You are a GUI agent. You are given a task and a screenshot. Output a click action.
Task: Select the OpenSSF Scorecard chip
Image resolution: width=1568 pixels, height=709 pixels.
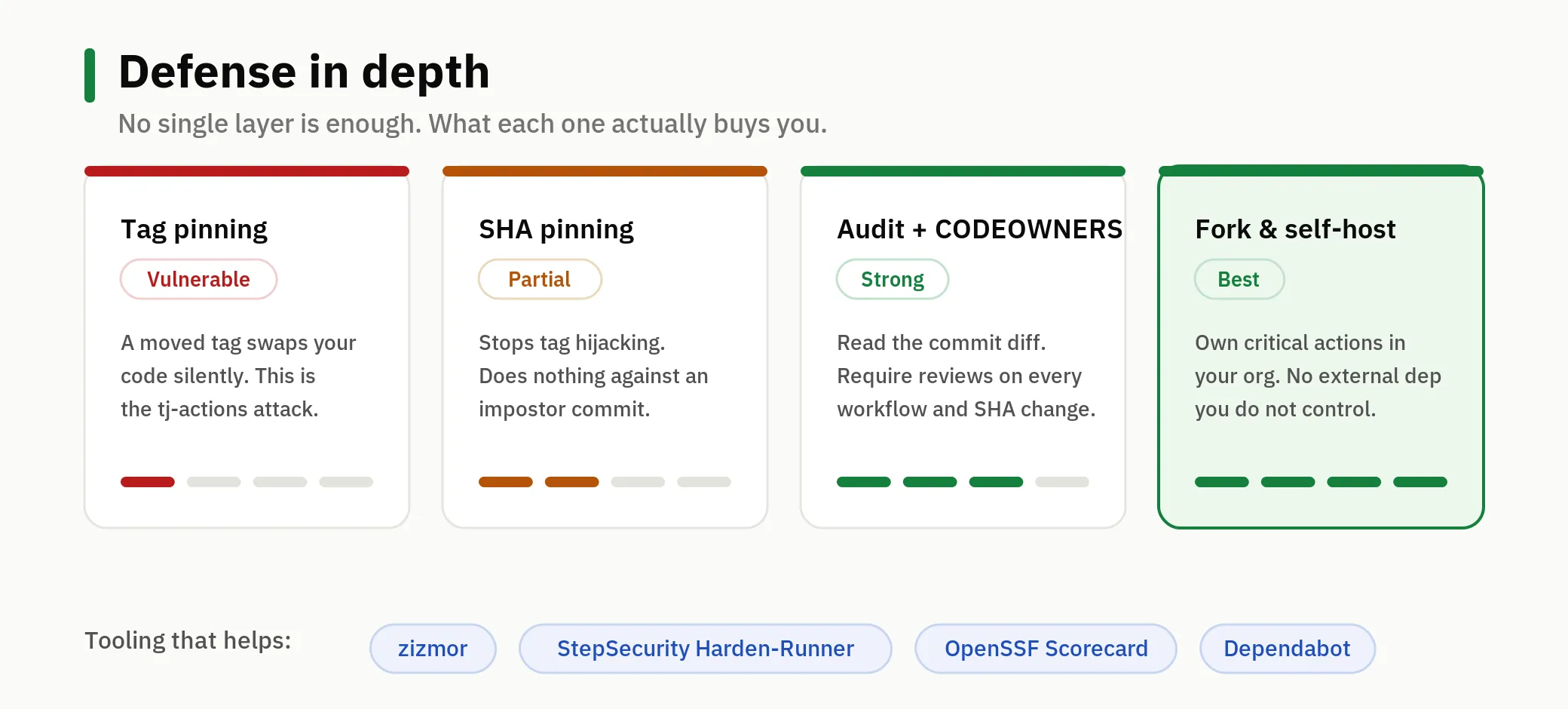click(1046, 649)
